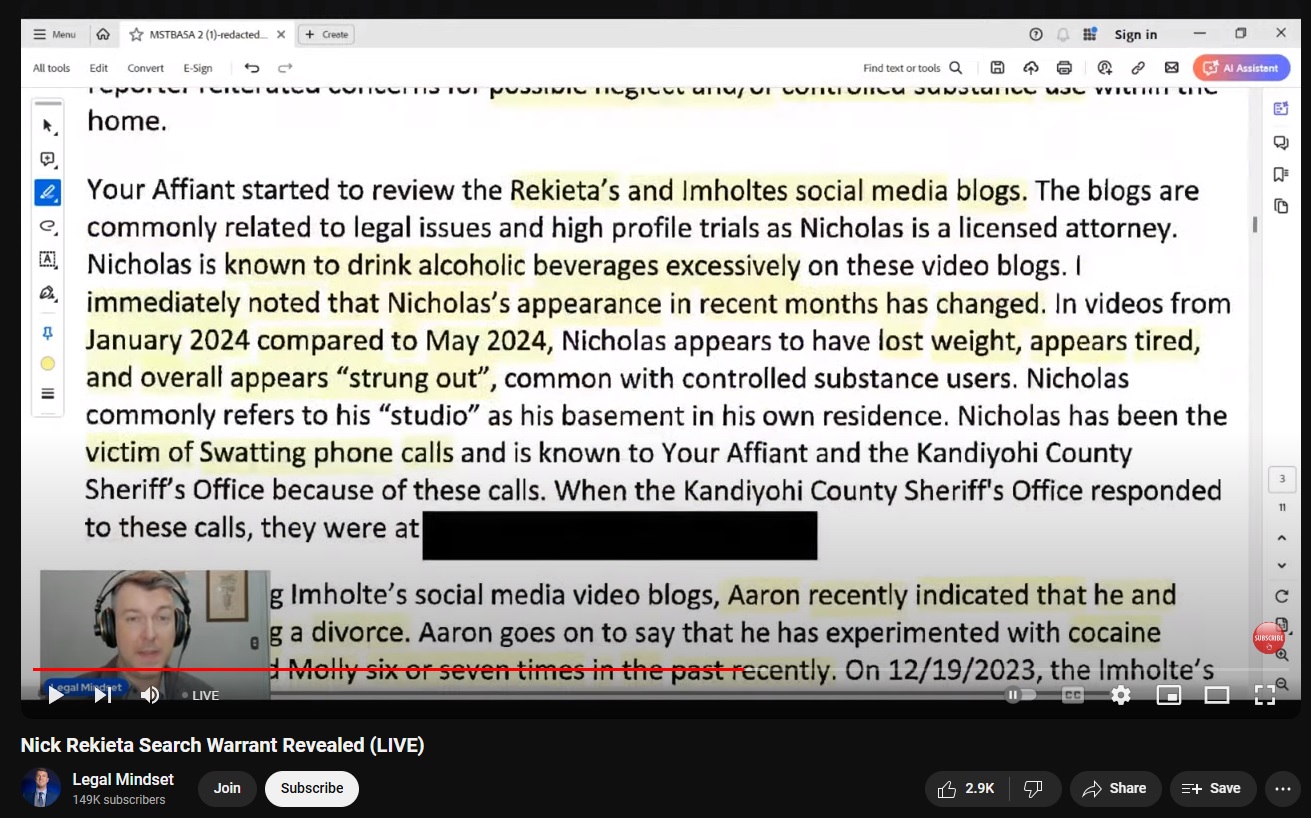Upload file via cloud icon
1311x818 pixels.
[x=1031, y=68]
